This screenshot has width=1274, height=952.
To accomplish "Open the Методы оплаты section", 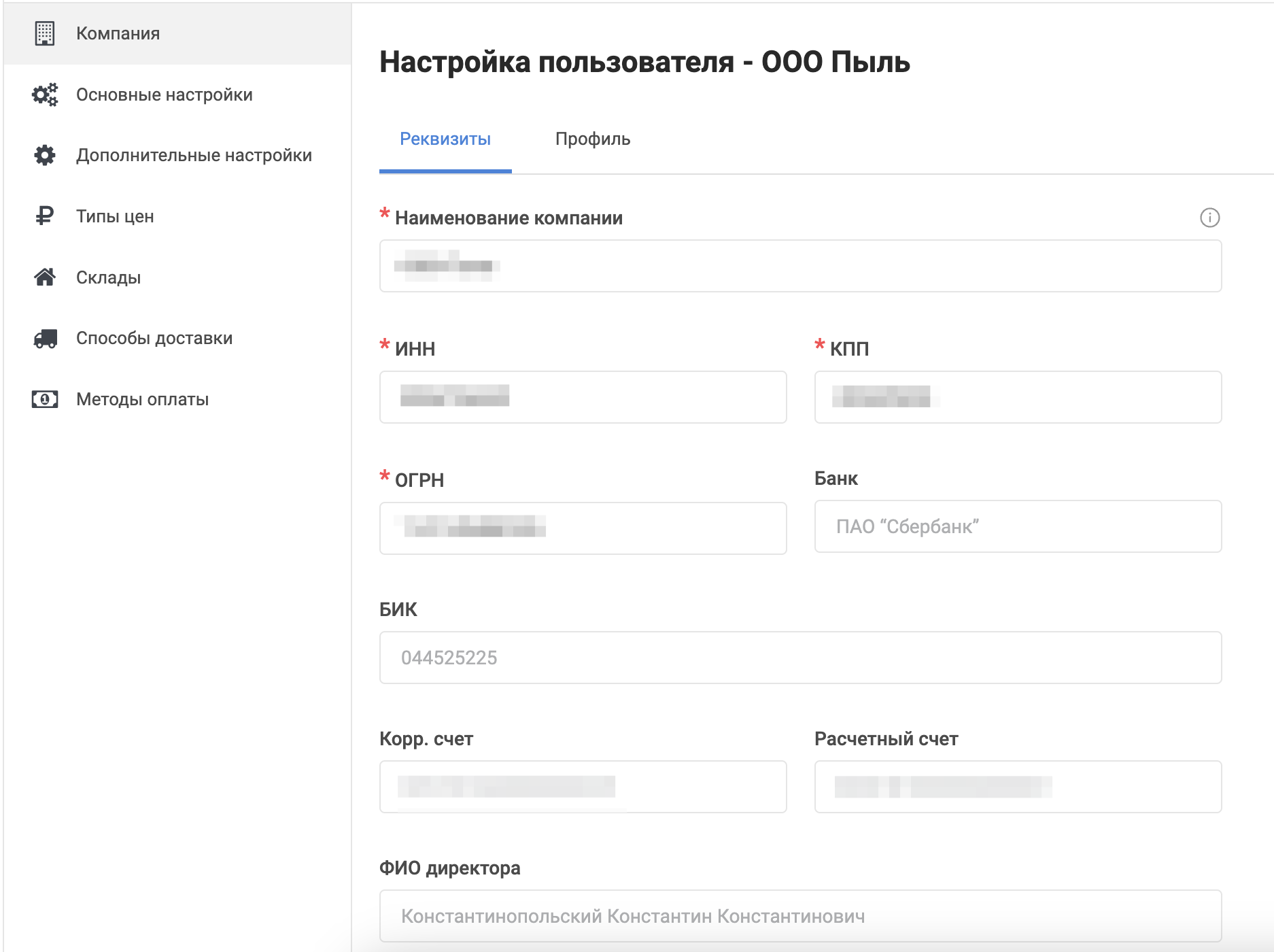I will click(x=142, y=399).
